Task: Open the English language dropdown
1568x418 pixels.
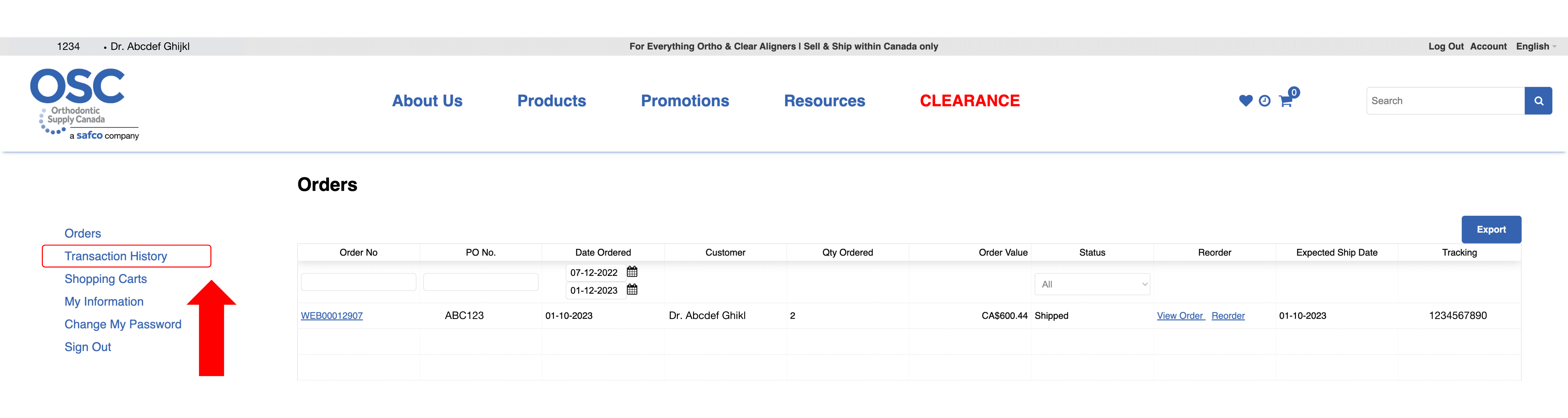Action: pos(1535,46)
